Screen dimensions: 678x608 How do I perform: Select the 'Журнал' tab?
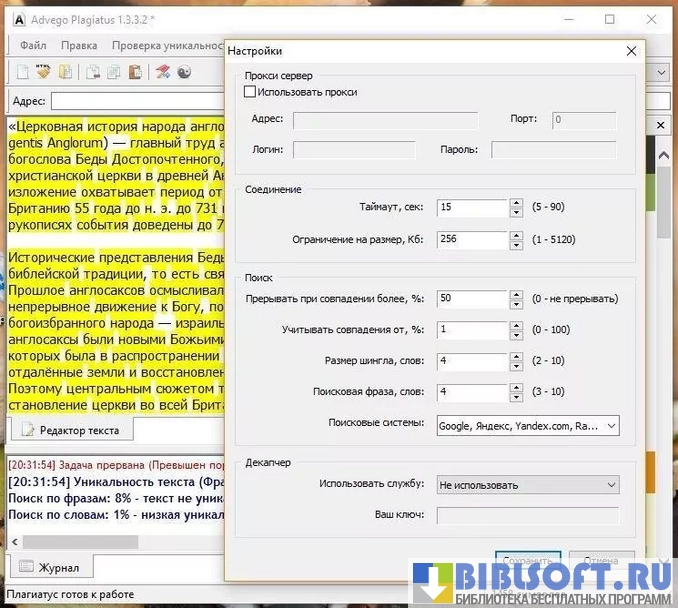[x=50, y=567]
